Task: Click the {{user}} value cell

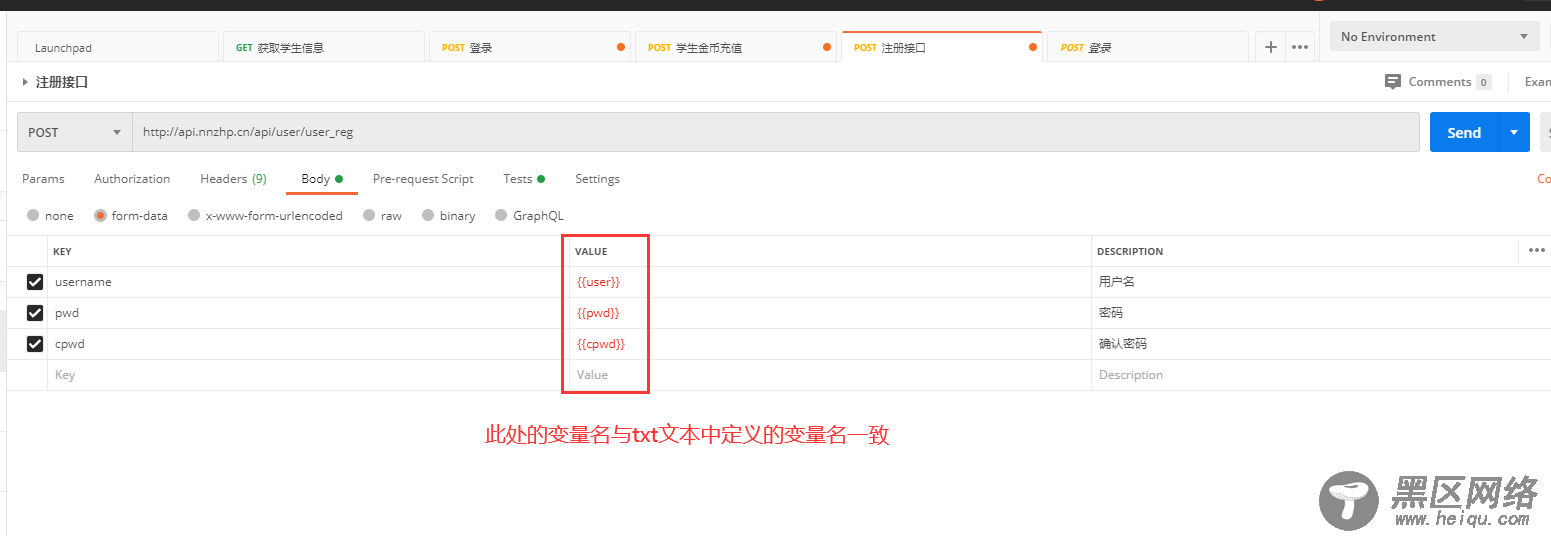Action: (x=829, y=282)
